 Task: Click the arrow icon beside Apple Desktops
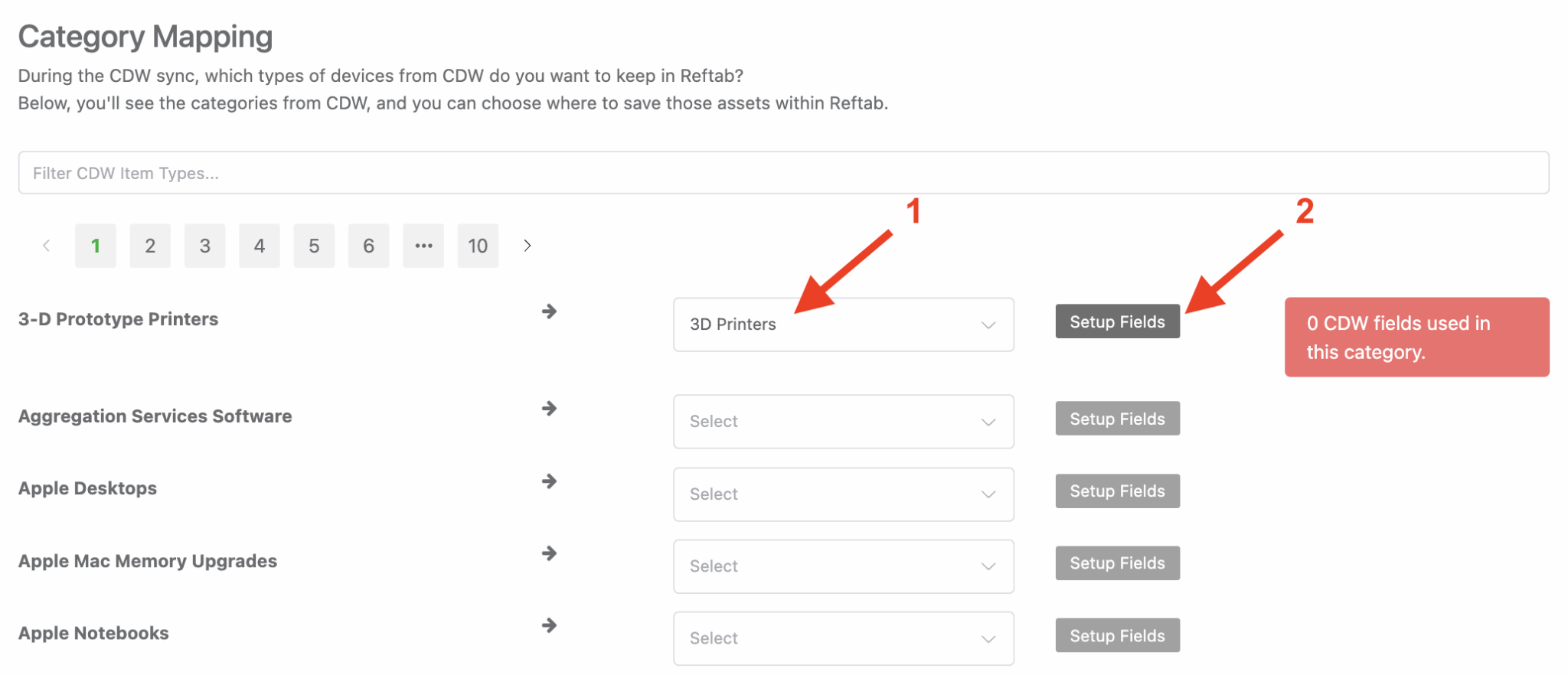549,481
